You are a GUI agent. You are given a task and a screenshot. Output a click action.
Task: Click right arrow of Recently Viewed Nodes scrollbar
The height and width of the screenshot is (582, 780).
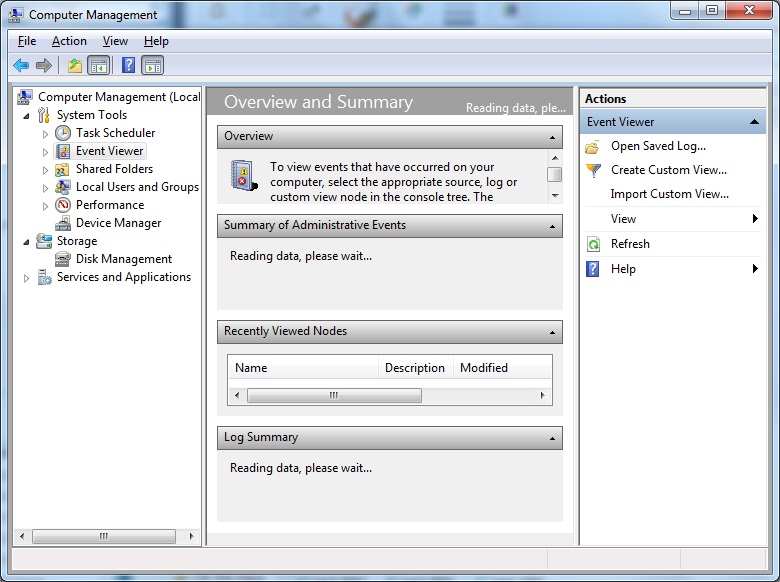(542, 395)
